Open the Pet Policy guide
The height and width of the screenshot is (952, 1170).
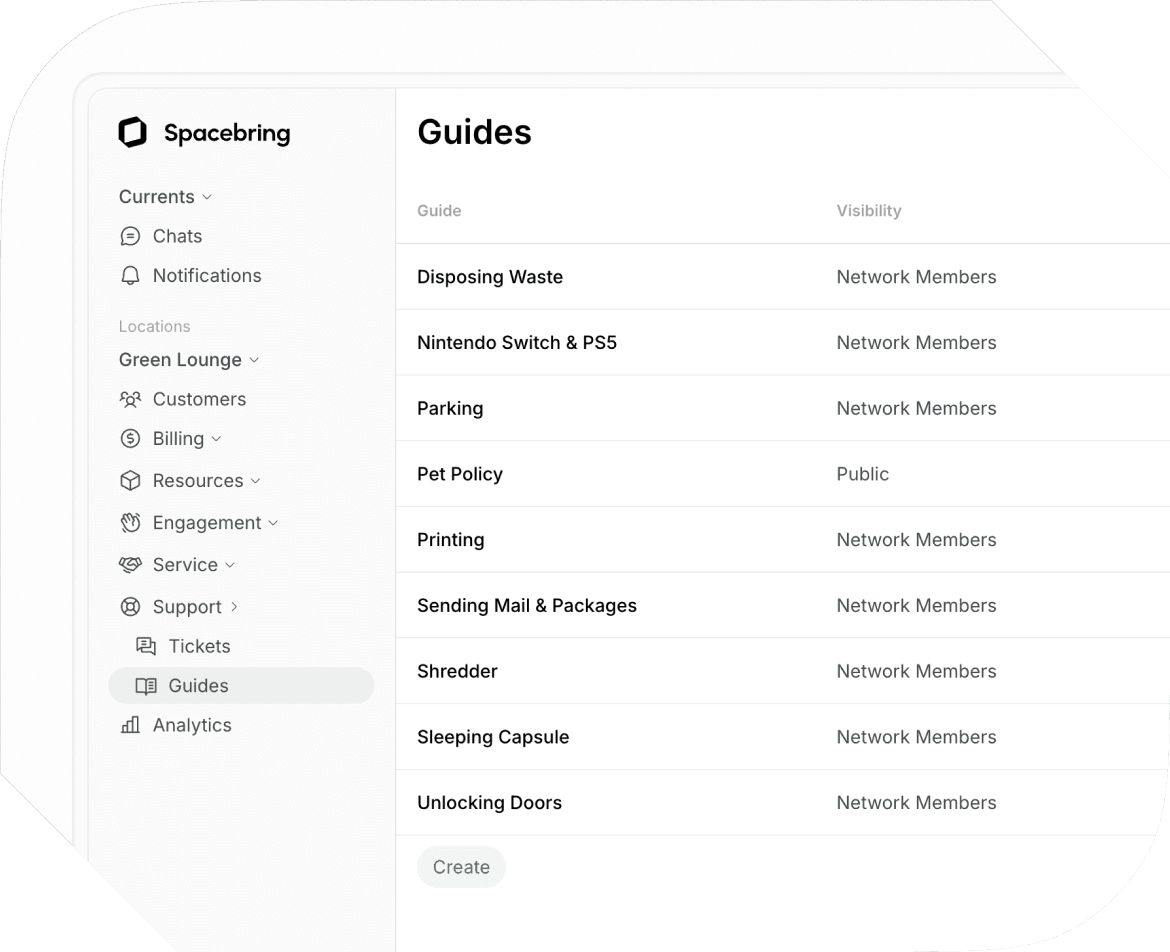[460, 474]
